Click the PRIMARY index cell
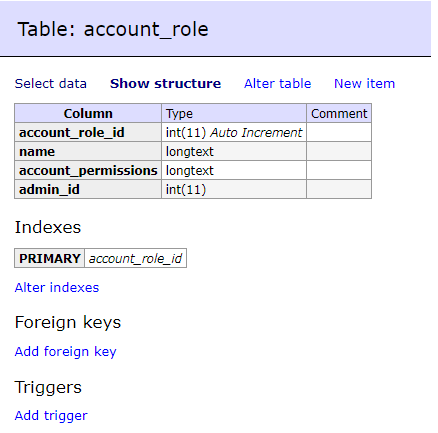The width and height of the screenshot is (438, 433). coord(50,258)
